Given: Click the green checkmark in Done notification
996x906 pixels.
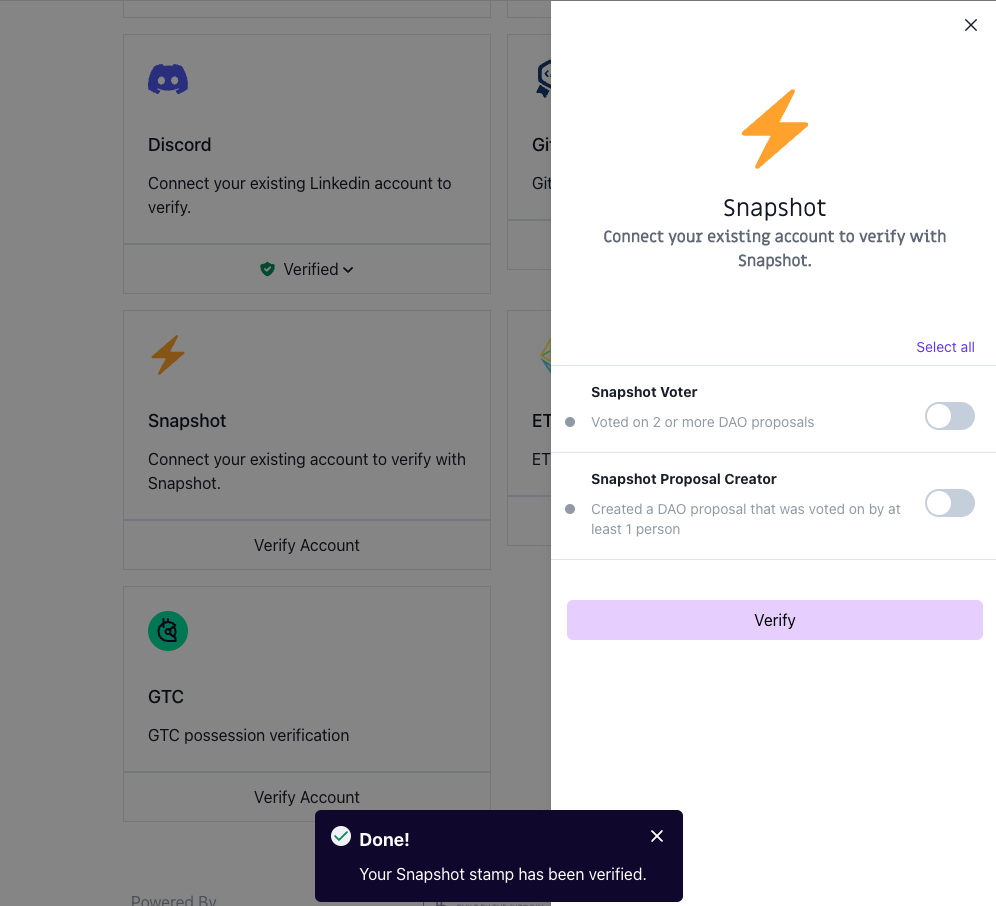Looking at the screenshot, I should pyautogui.click(x=341, y=836).
